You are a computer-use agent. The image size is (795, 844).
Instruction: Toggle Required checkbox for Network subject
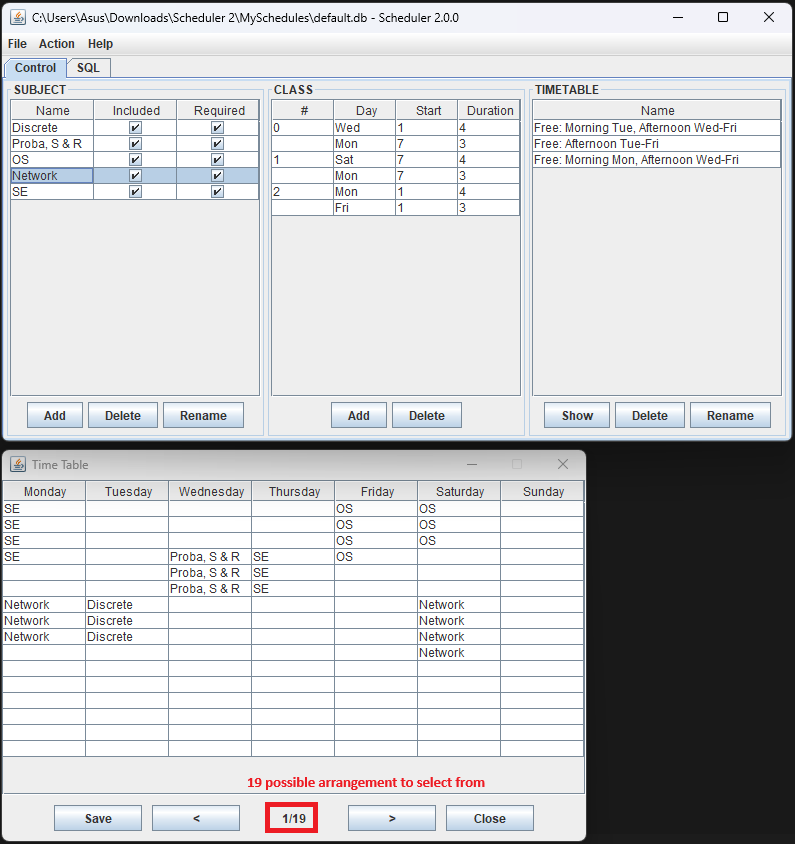[217, 175]
